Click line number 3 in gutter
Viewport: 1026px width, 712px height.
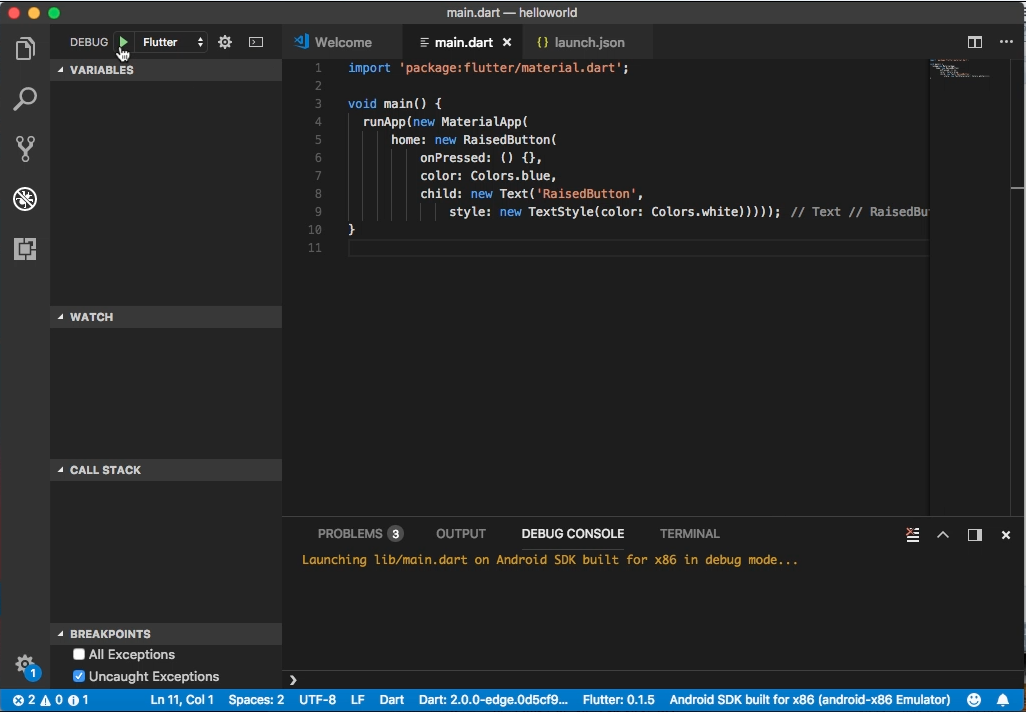tap(318, 103)
